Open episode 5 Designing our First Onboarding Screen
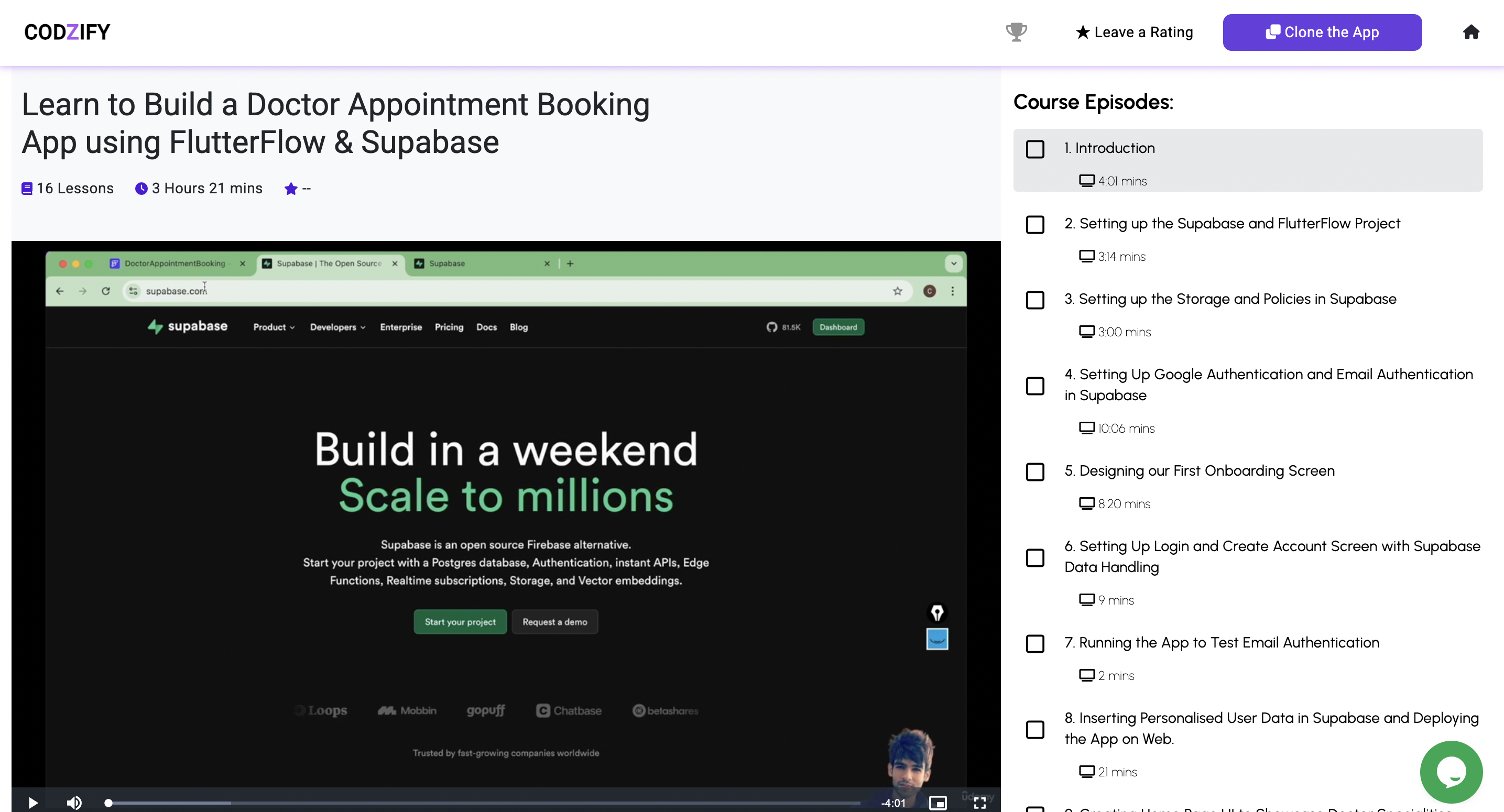Screen dimensions: 1504x812 1199,470
